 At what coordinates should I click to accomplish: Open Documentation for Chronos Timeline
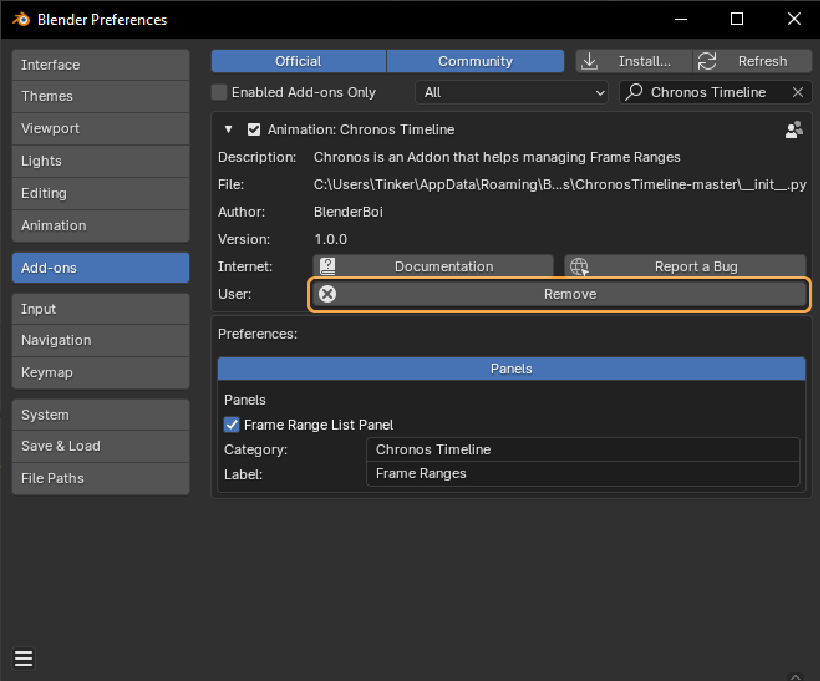coord(433,266)
